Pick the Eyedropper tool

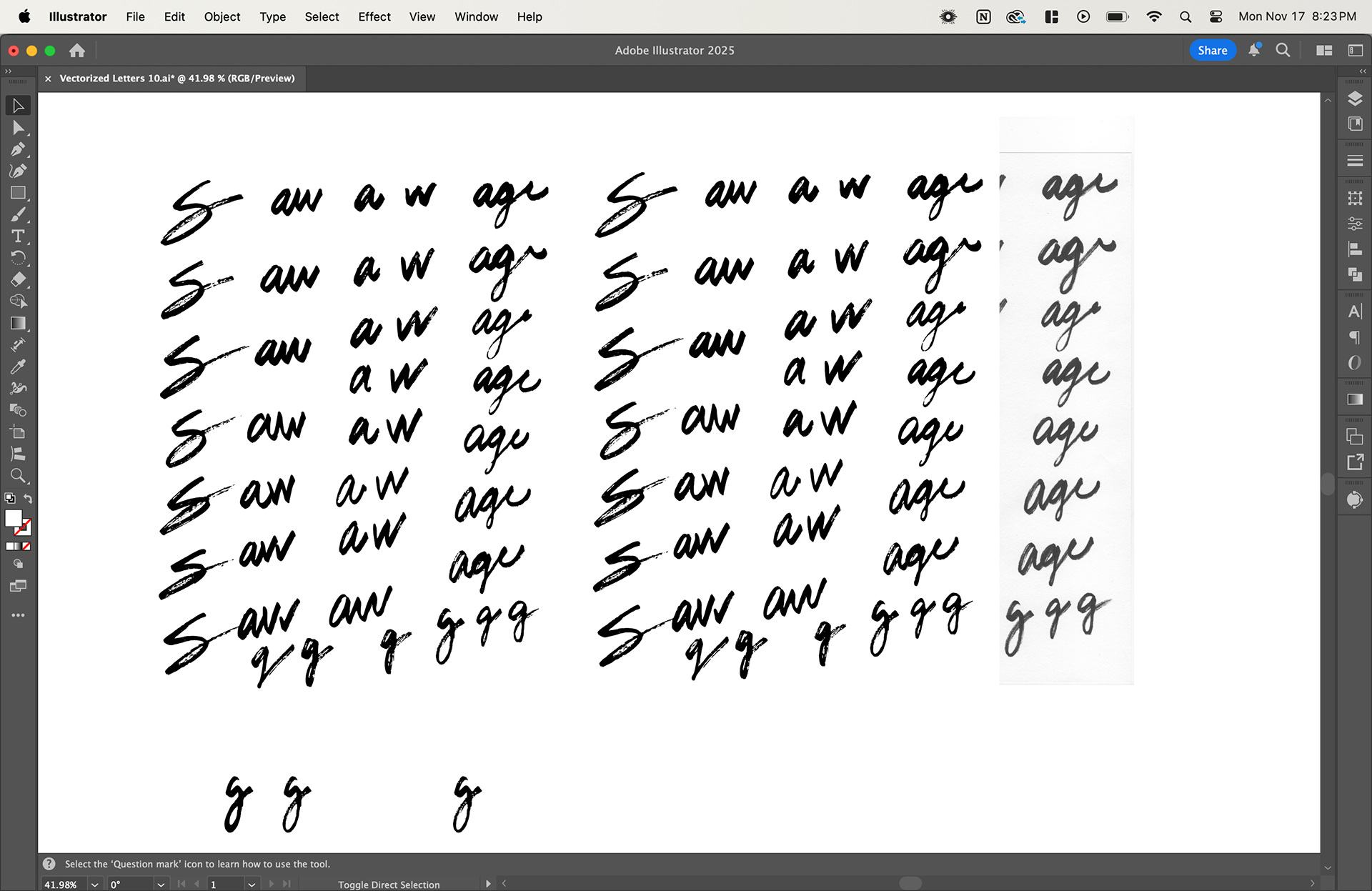18,367
